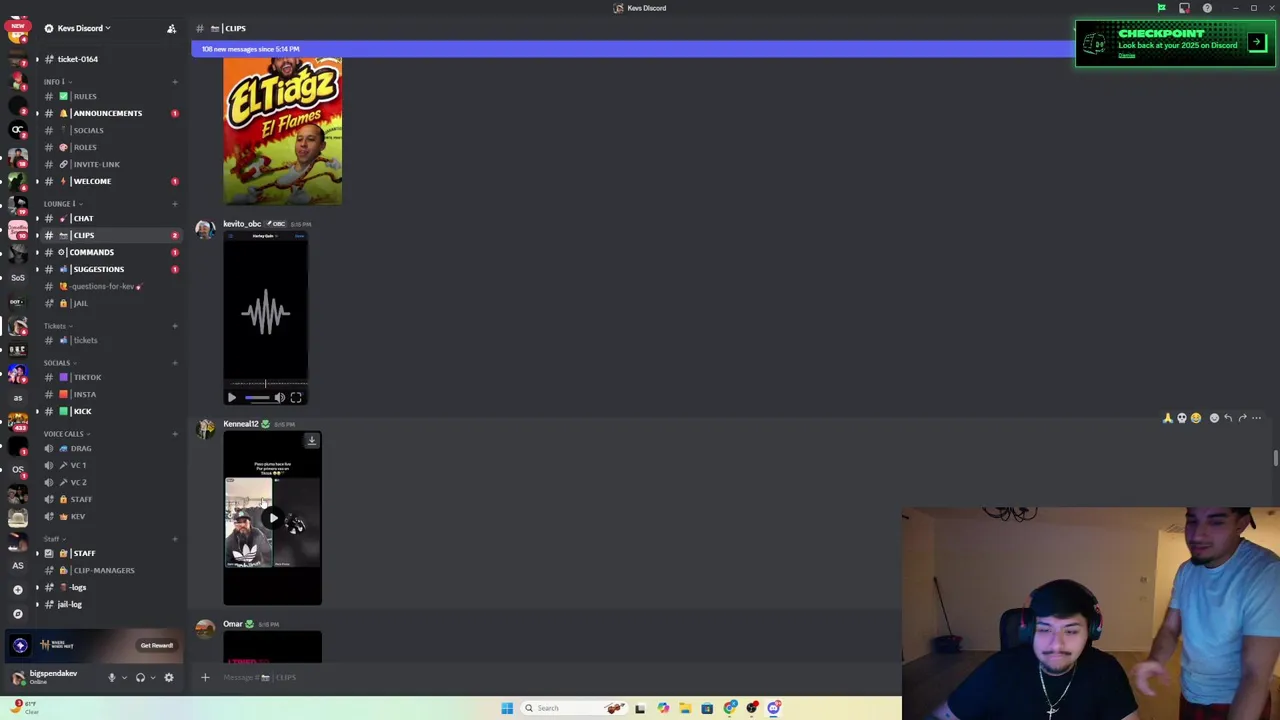Viewport: 1280px width, 720px height.
Task: Open the attachment plus button in message bar
Action: pyautogui.click(x=205, y=678)
